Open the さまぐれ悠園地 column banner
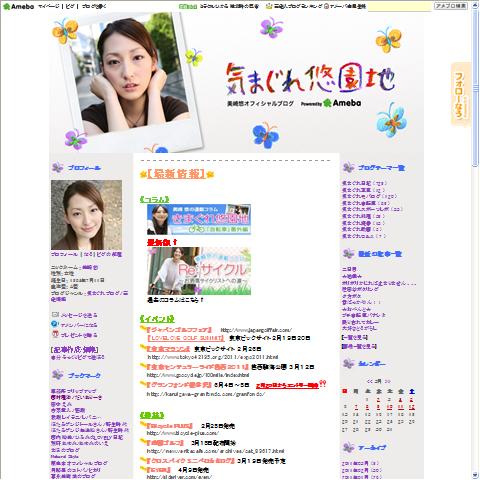Screen dimensions: 480x480 pos(199,219)
